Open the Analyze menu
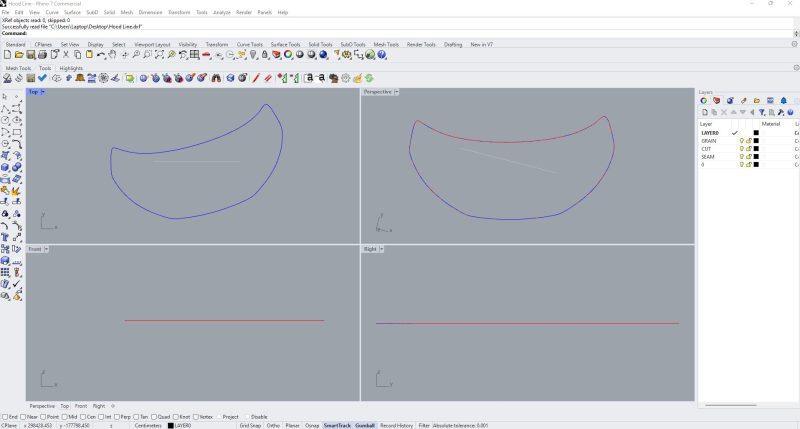Screen dimensions: 800x429 coord(221,12)
